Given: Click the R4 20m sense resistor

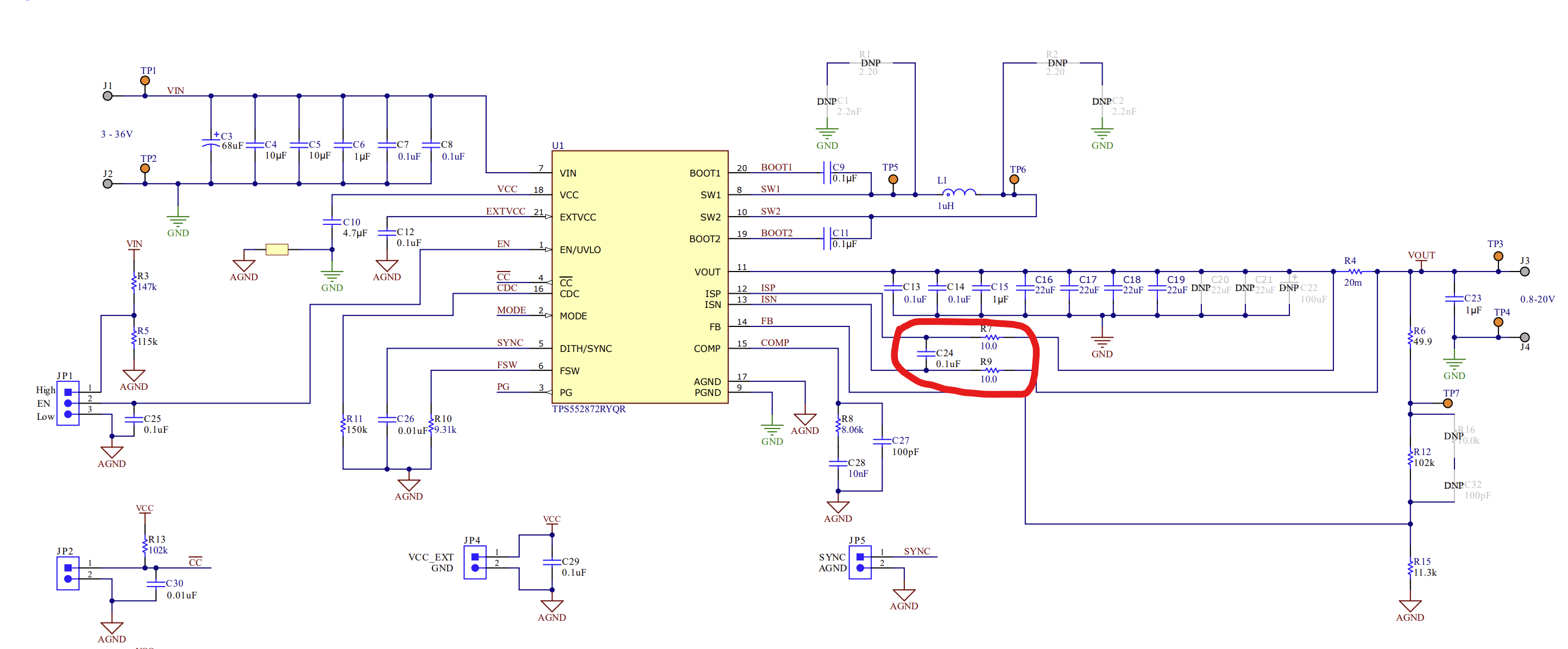Looking at the screenshot, I should [x=1355, y=272].
